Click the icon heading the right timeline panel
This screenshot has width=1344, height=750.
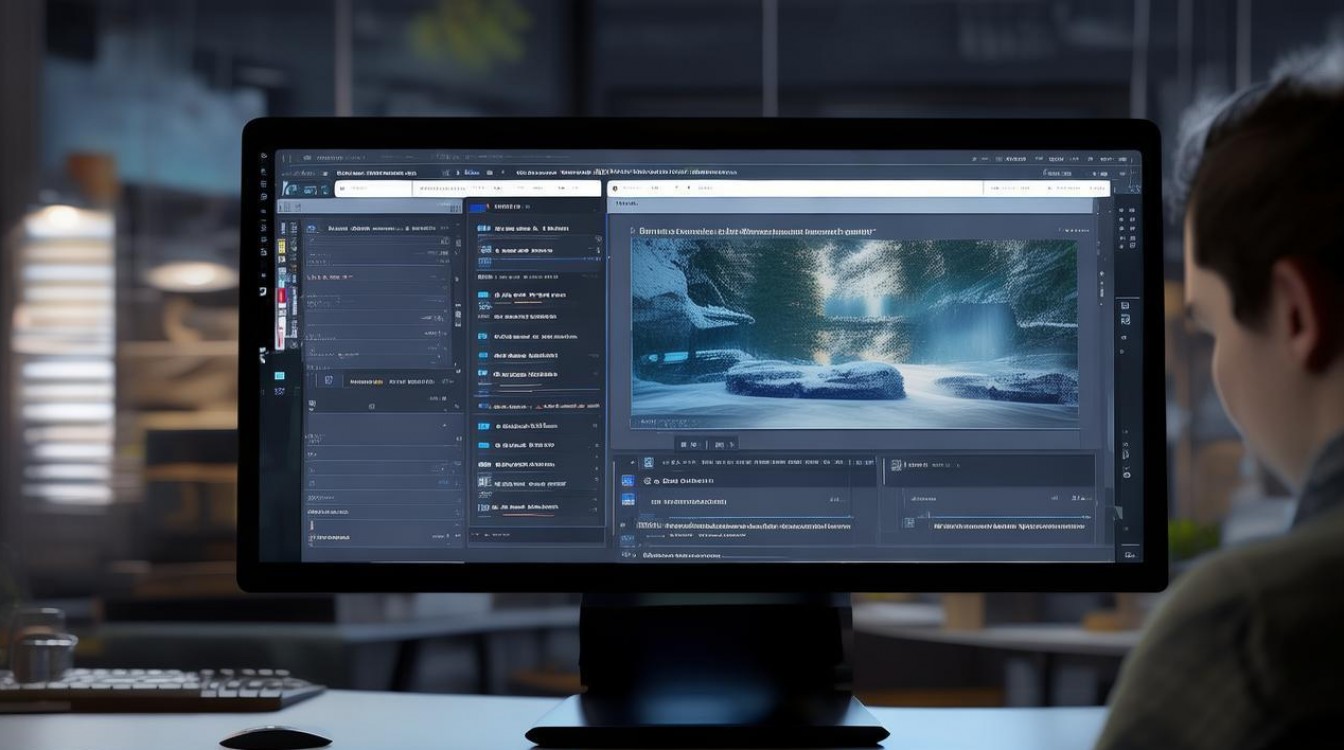[895, 465]
